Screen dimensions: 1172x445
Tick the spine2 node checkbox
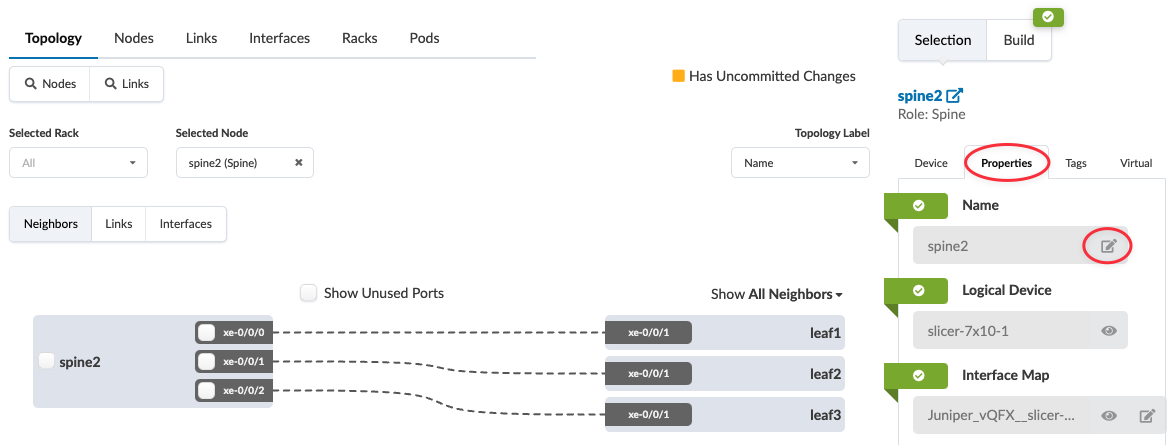(x=46, y=362)
